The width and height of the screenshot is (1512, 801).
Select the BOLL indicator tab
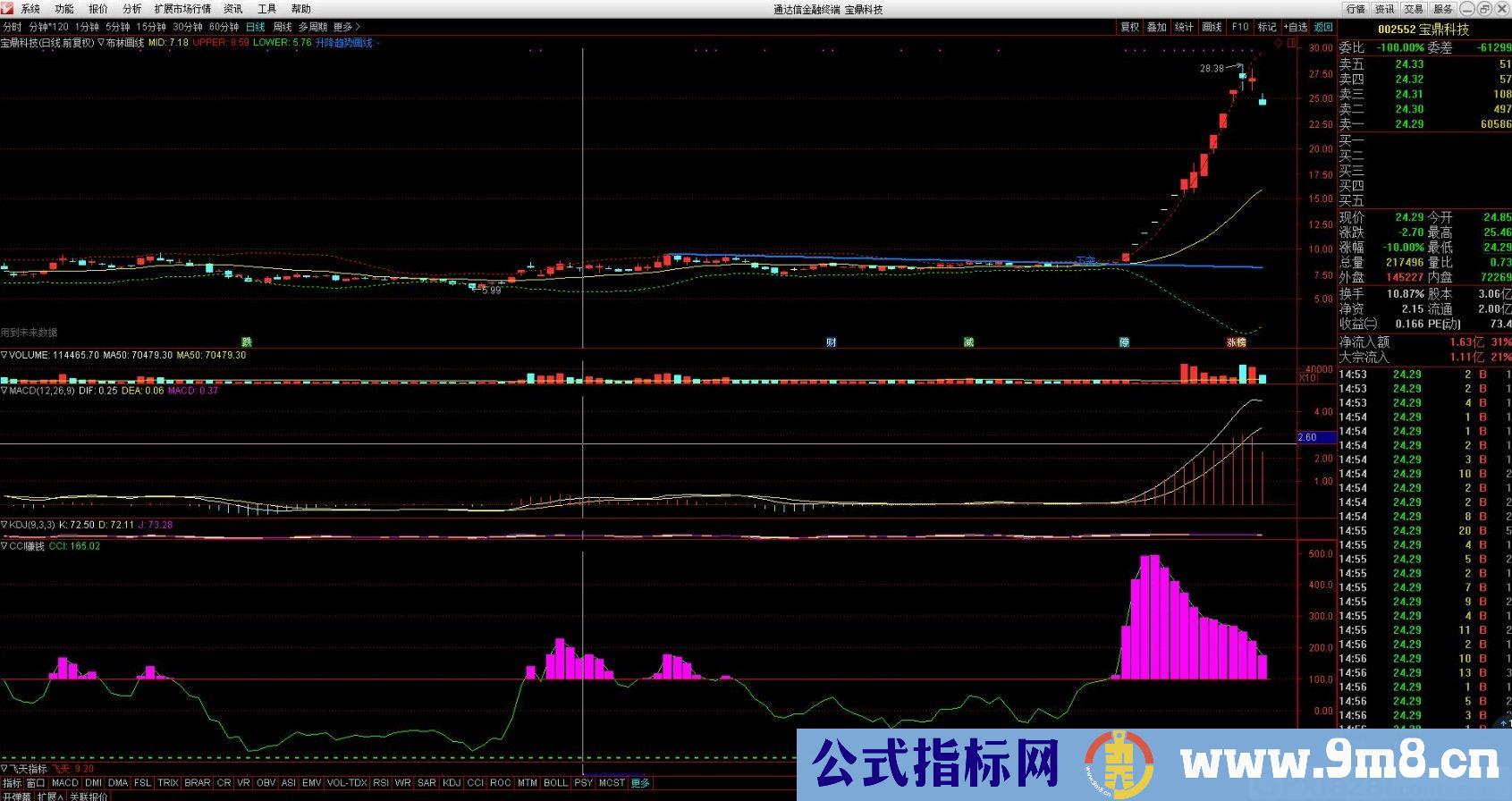[555, 783]
